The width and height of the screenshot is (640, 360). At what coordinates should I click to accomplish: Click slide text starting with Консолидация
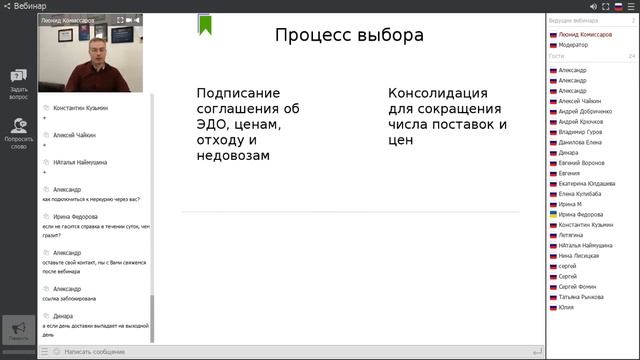tap(447, 116)
